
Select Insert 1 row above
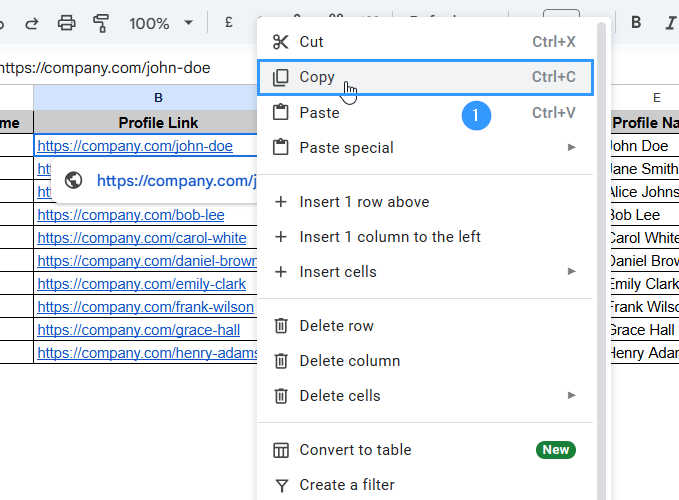(x=425, y=202)
